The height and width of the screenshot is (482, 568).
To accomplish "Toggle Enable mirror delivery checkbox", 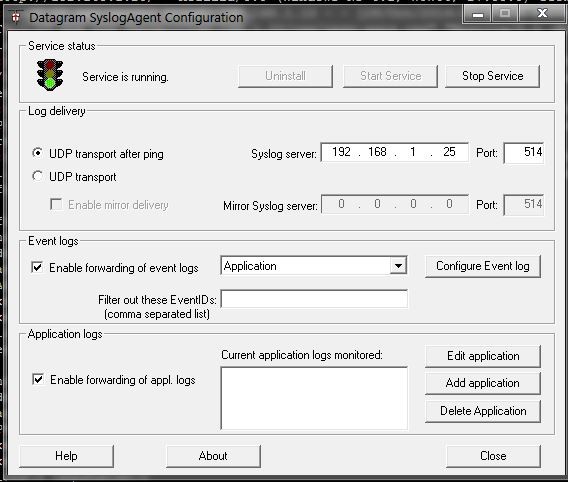I will coord(56,204).
